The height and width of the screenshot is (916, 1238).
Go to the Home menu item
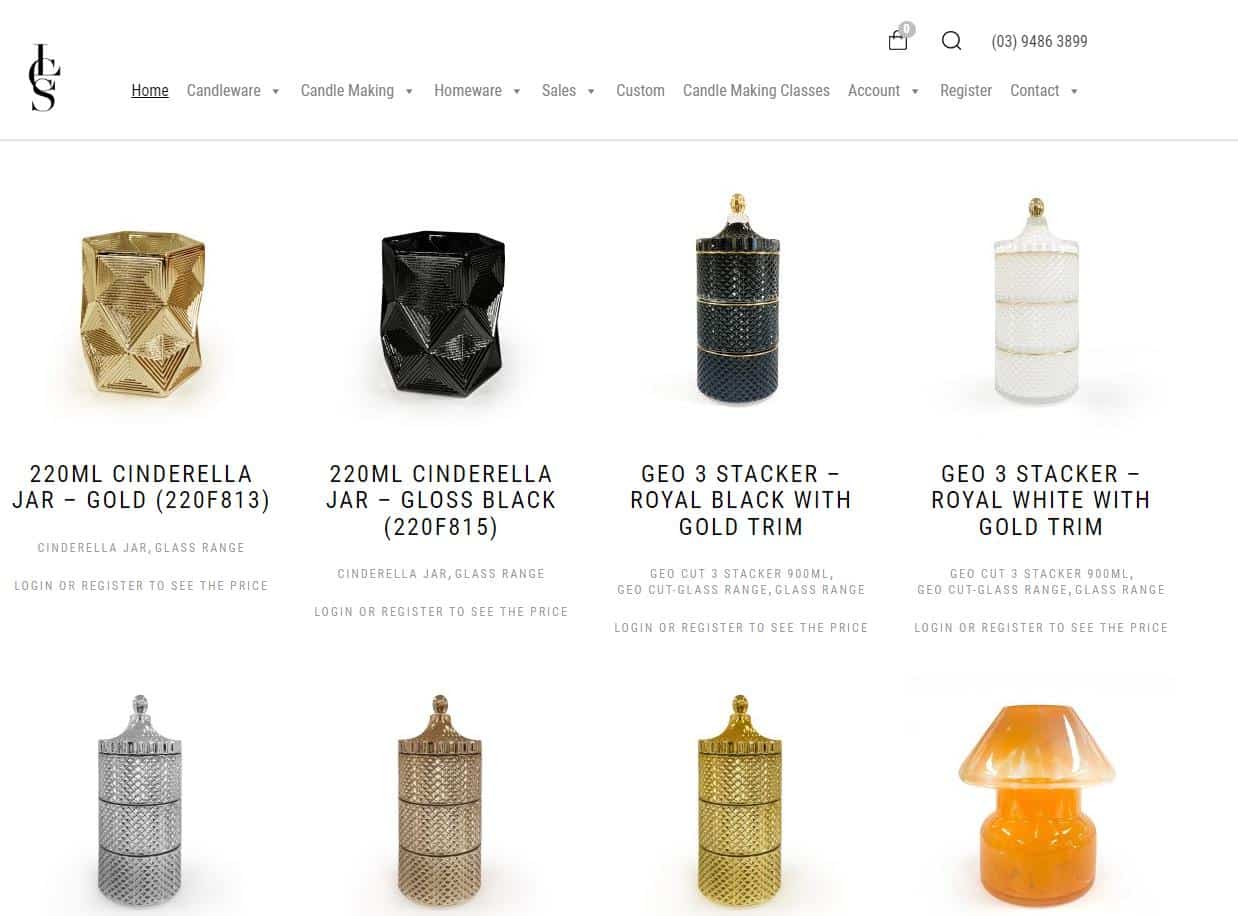pyautogui.click(x=150, y=90)
